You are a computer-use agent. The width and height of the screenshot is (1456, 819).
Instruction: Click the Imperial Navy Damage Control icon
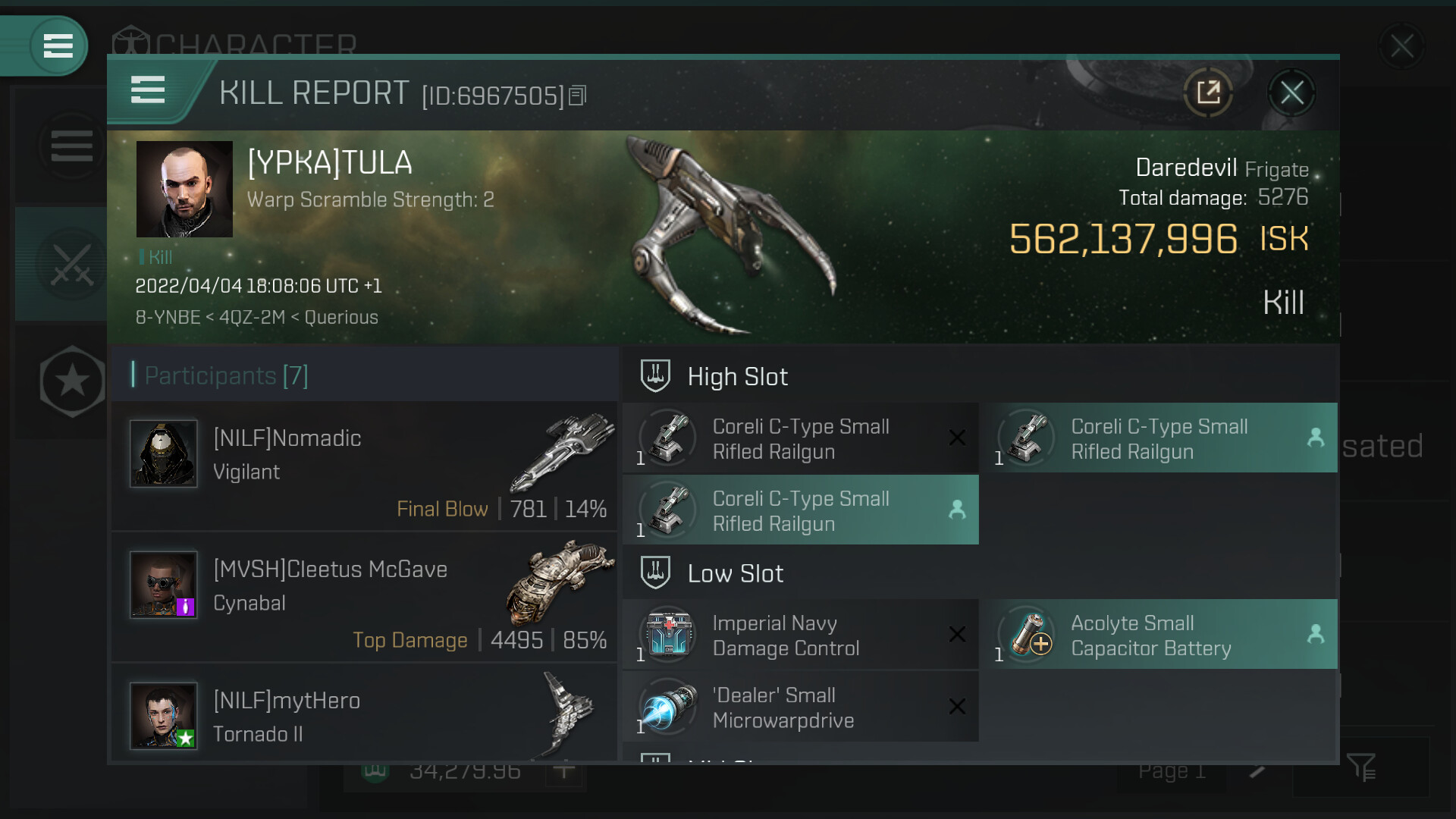coord(667,635)
